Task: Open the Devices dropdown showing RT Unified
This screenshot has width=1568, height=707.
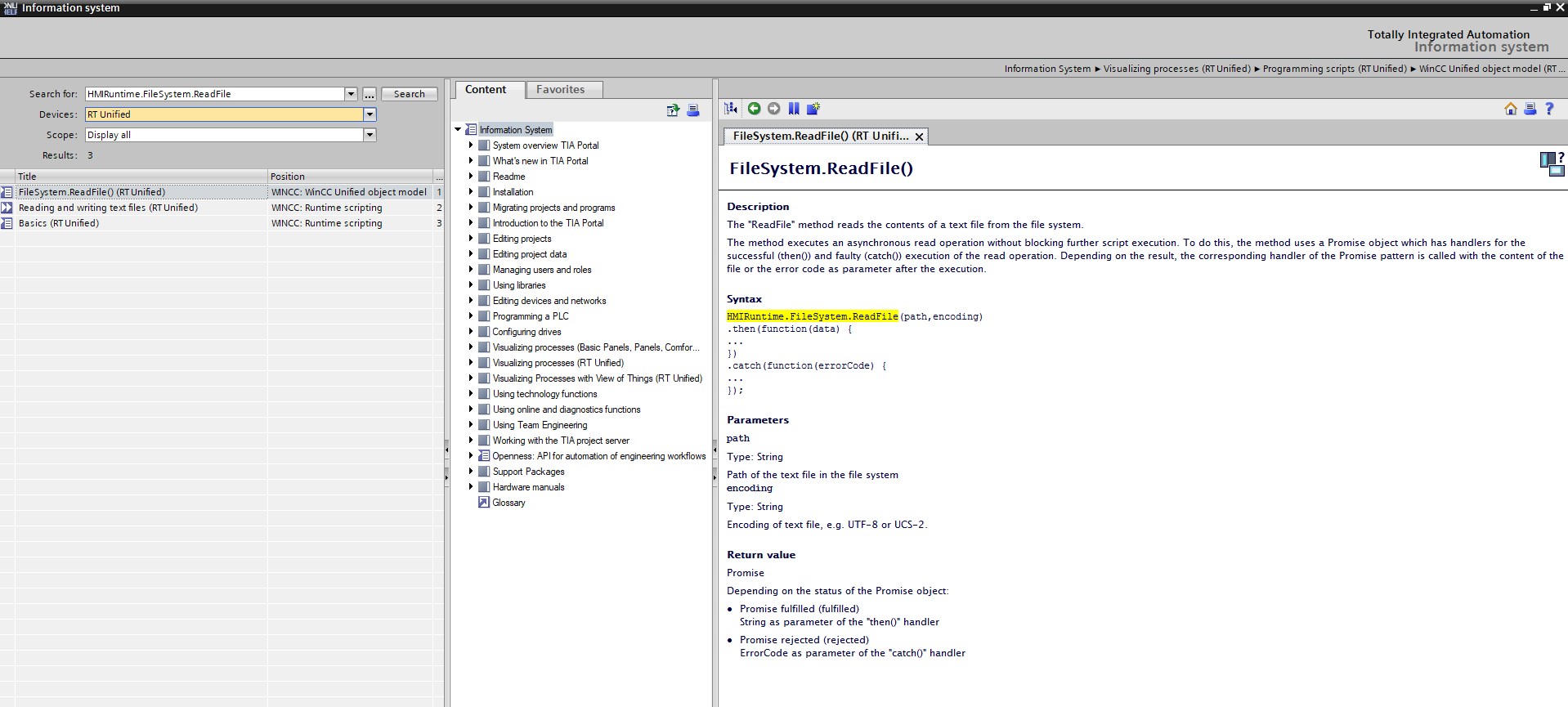Action: (x=370, y=114)
